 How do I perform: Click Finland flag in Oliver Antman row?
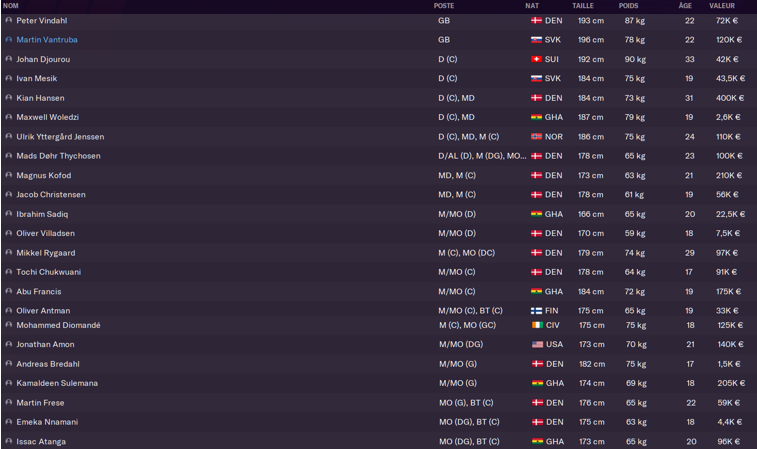pyautogui.click(x=536, y=311)
